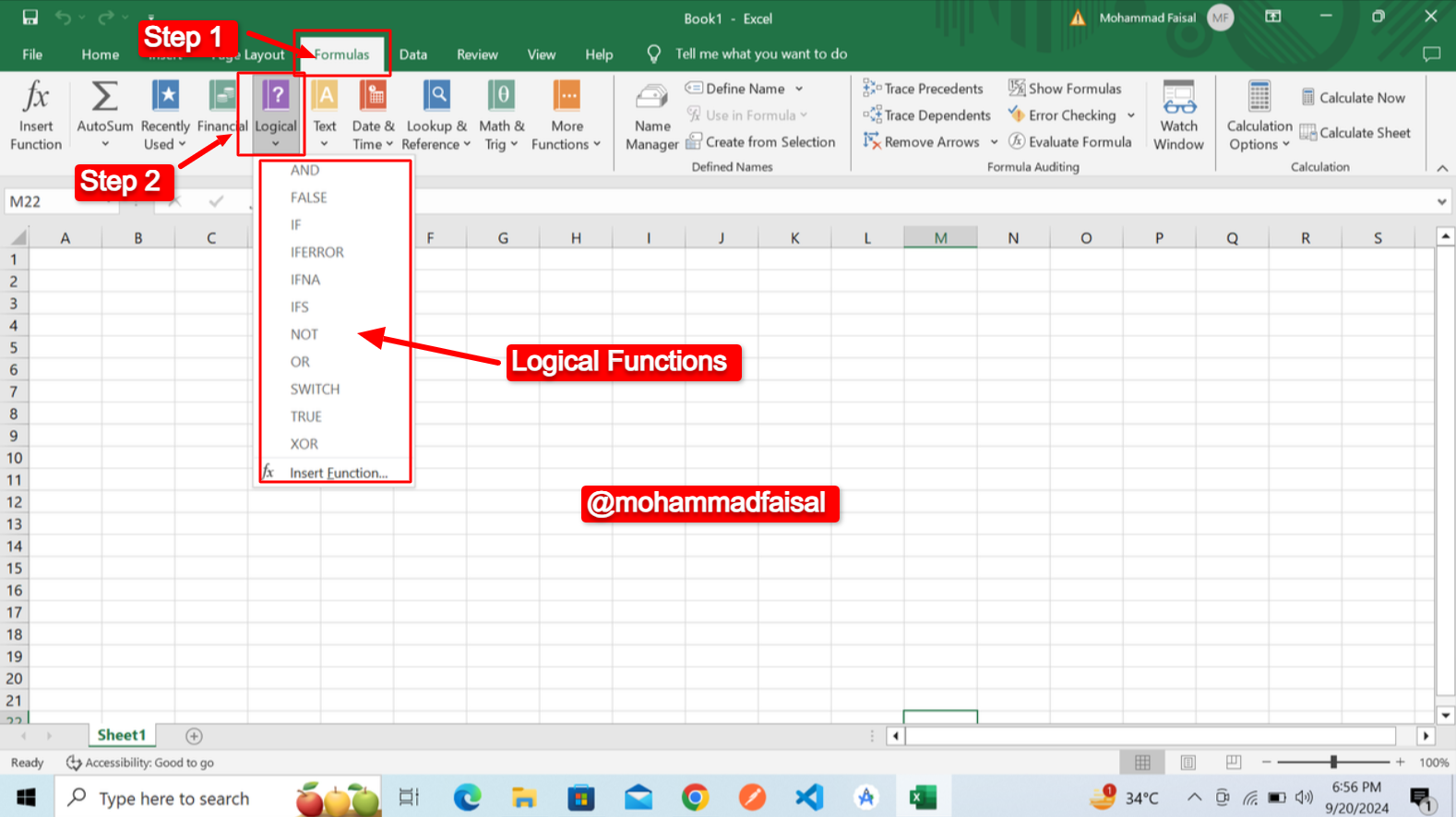Switch to Page Break Preview in the status bar
Image resolution: width=1456 pixels, height=817 pixels.
(x=1234, y=763)
